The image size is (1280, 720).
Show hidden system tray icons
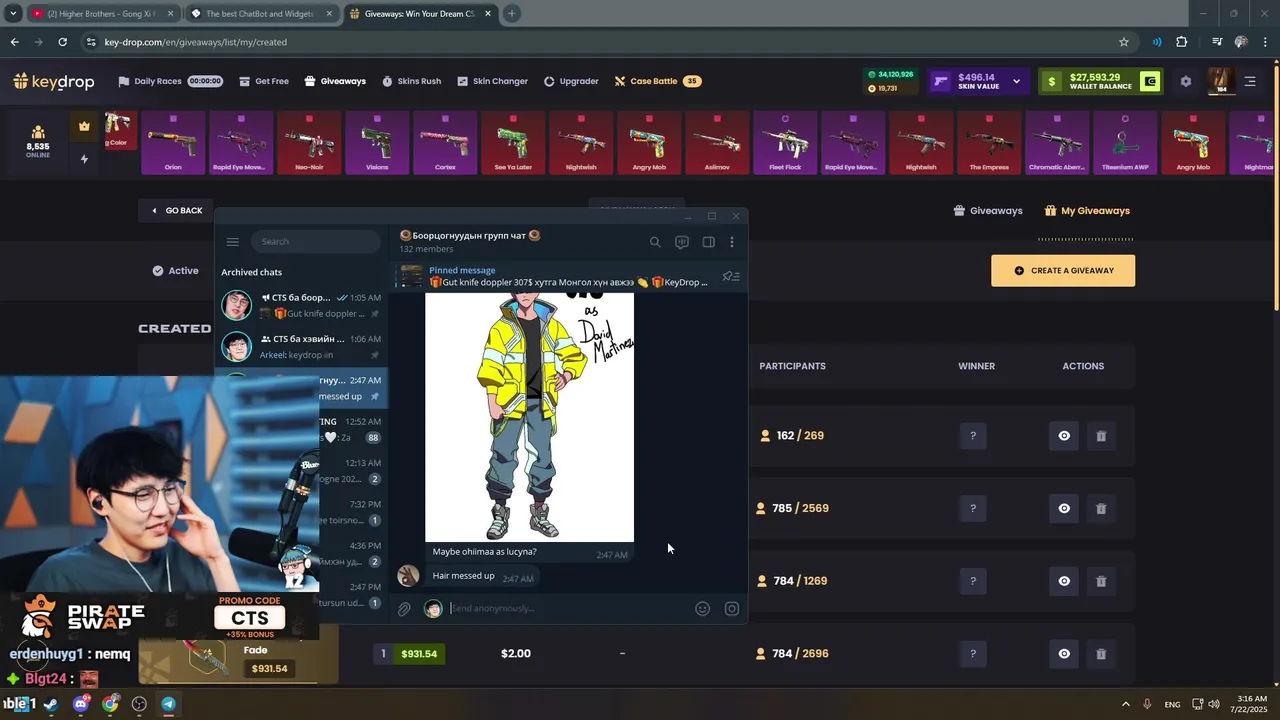[1125, 704]
